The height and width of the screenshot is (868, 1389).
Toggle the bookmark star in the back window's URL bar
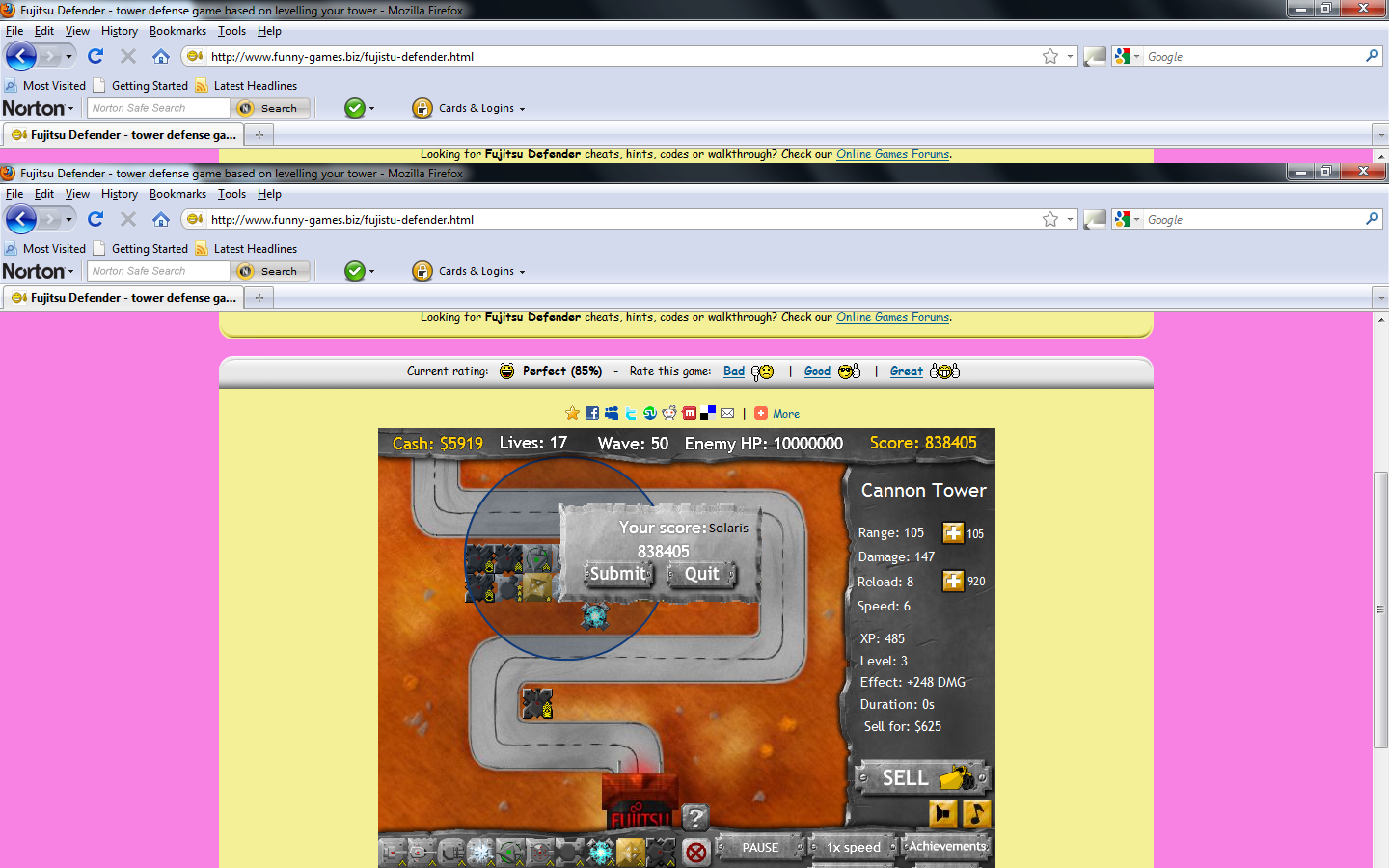pos(1050,57)
